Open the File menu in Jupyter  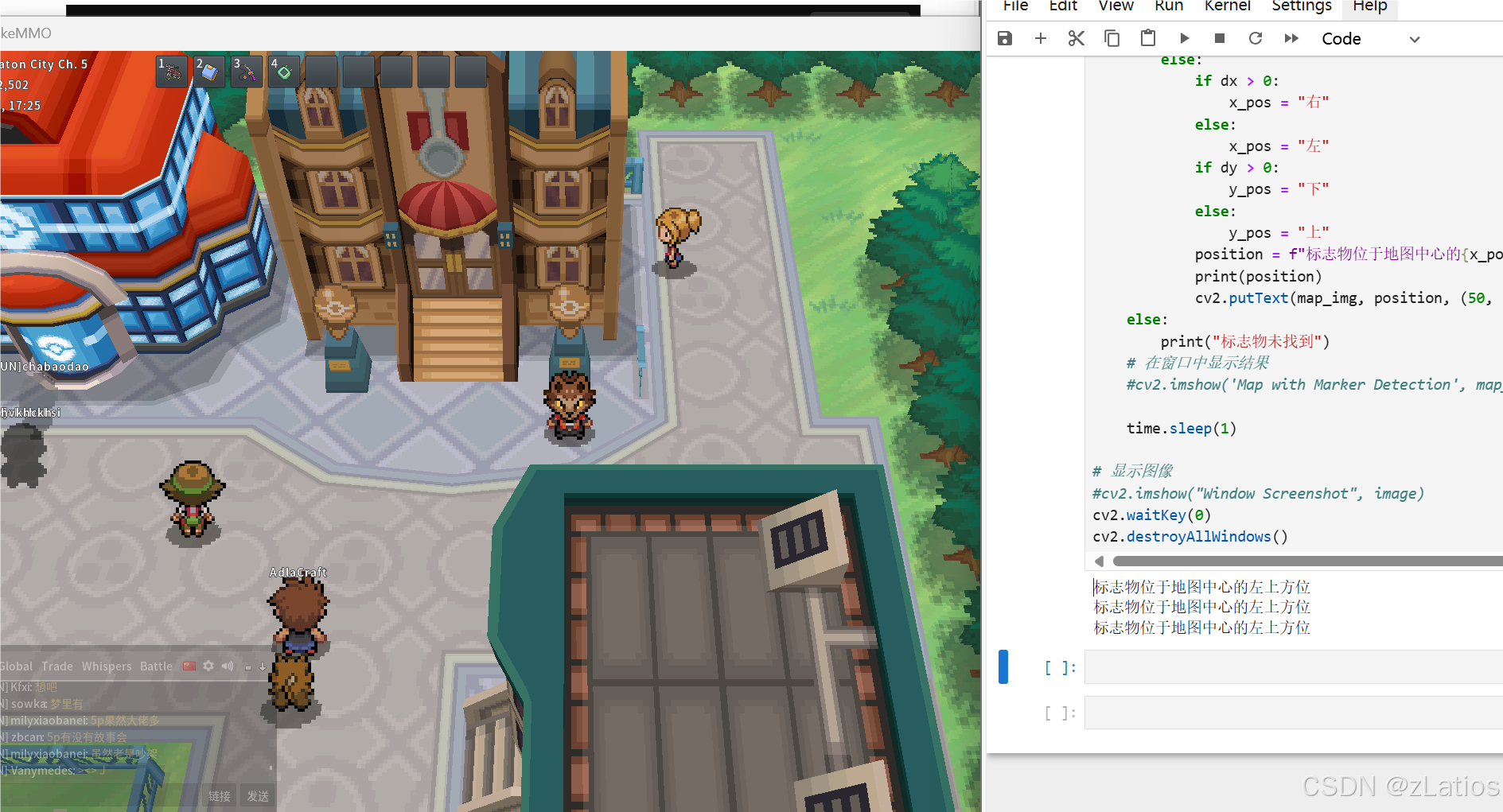pos(1015,6)
